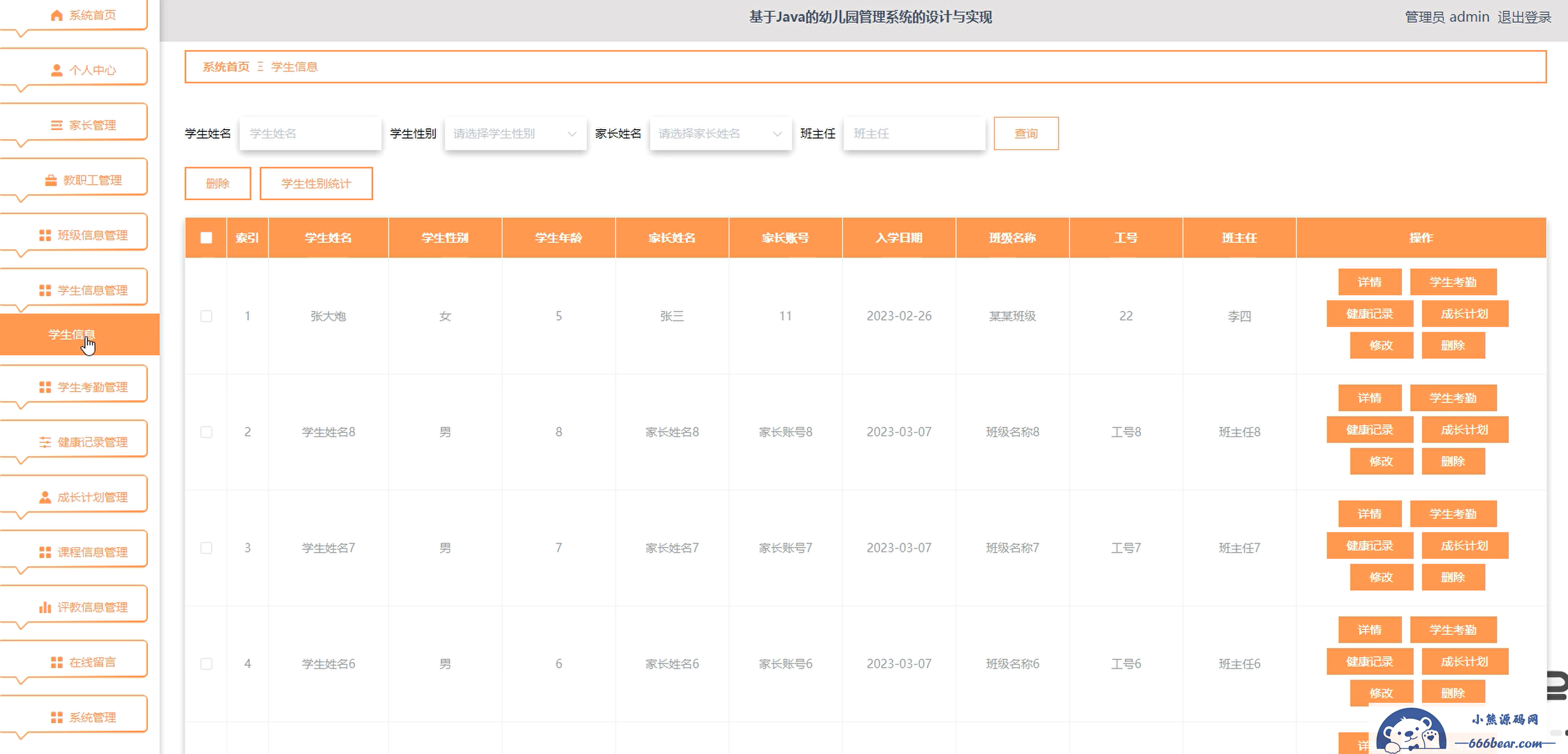This screenshot has height=754, width=1568.
Task: Check the box for row 学生姓名7
Action: (207, 548)
